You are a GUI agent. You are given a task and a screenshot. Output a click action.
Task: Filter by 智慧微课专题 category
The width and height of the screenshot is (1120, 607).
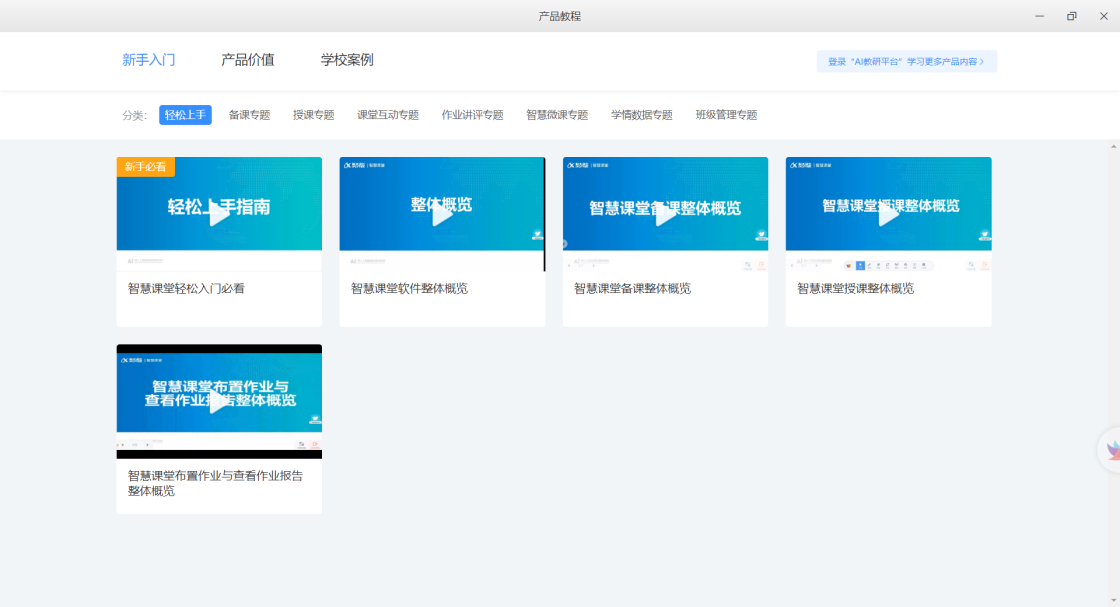point(557,115)
